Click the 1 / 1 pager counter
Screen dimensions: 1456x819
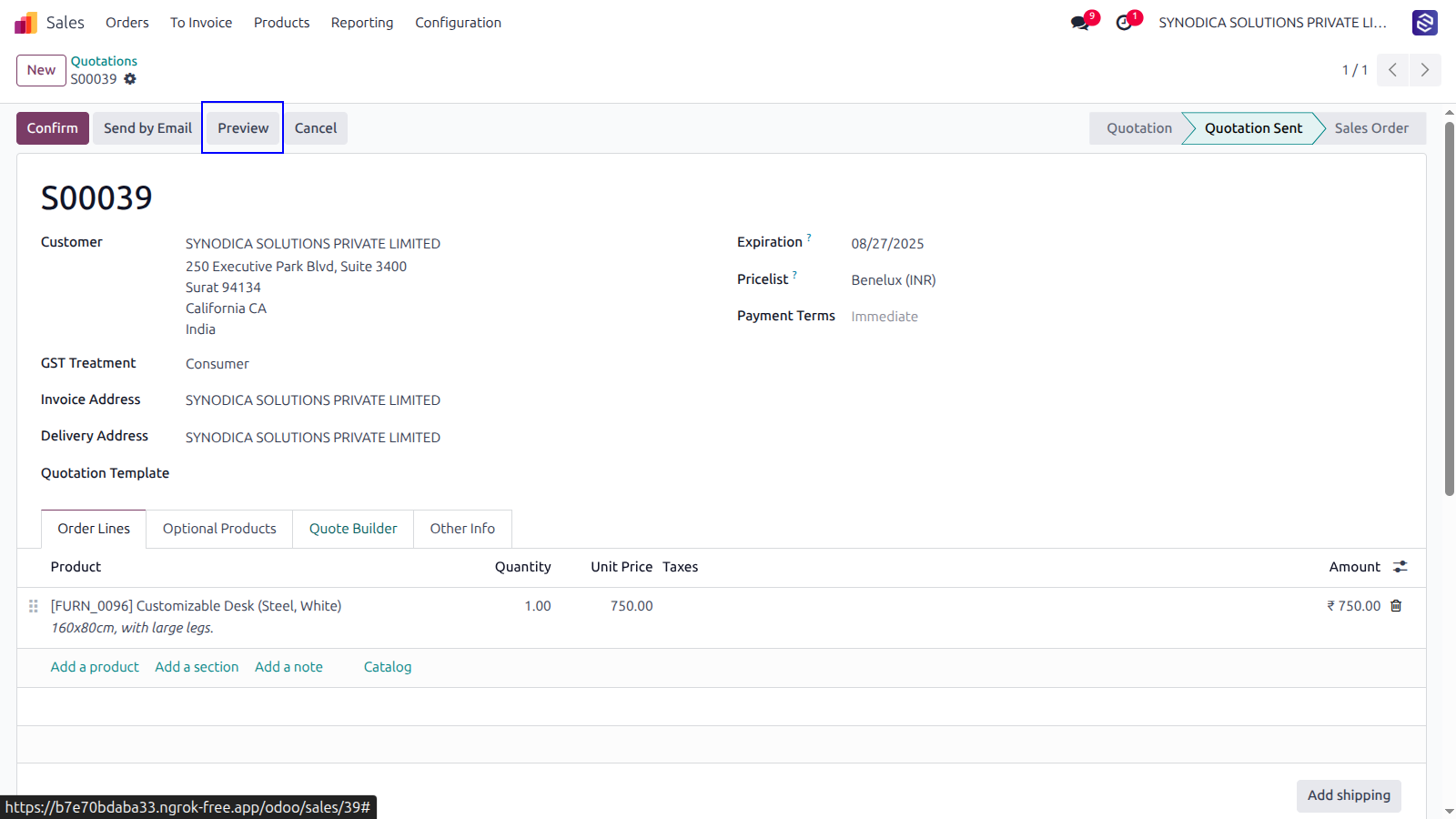click(x=1354, y=70)
